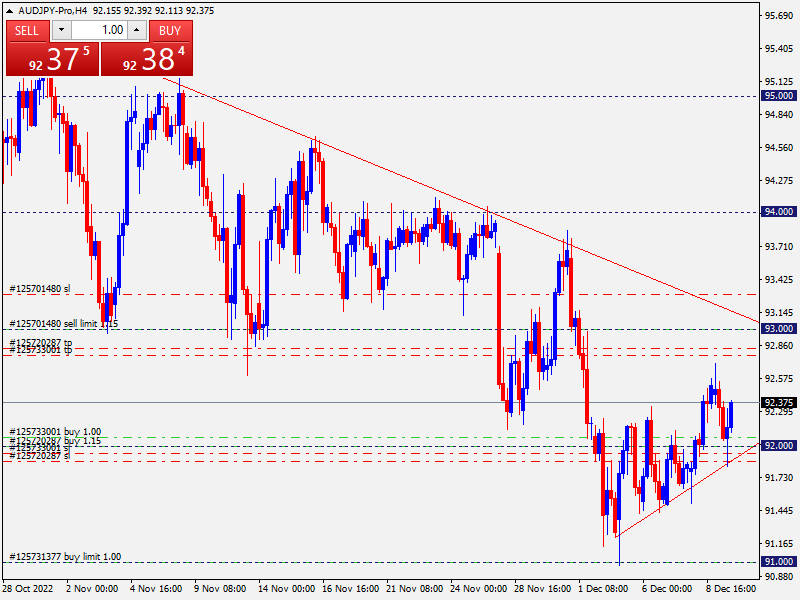Select the #125701480 sell limit 1.15 label

[x=64, y=323]
